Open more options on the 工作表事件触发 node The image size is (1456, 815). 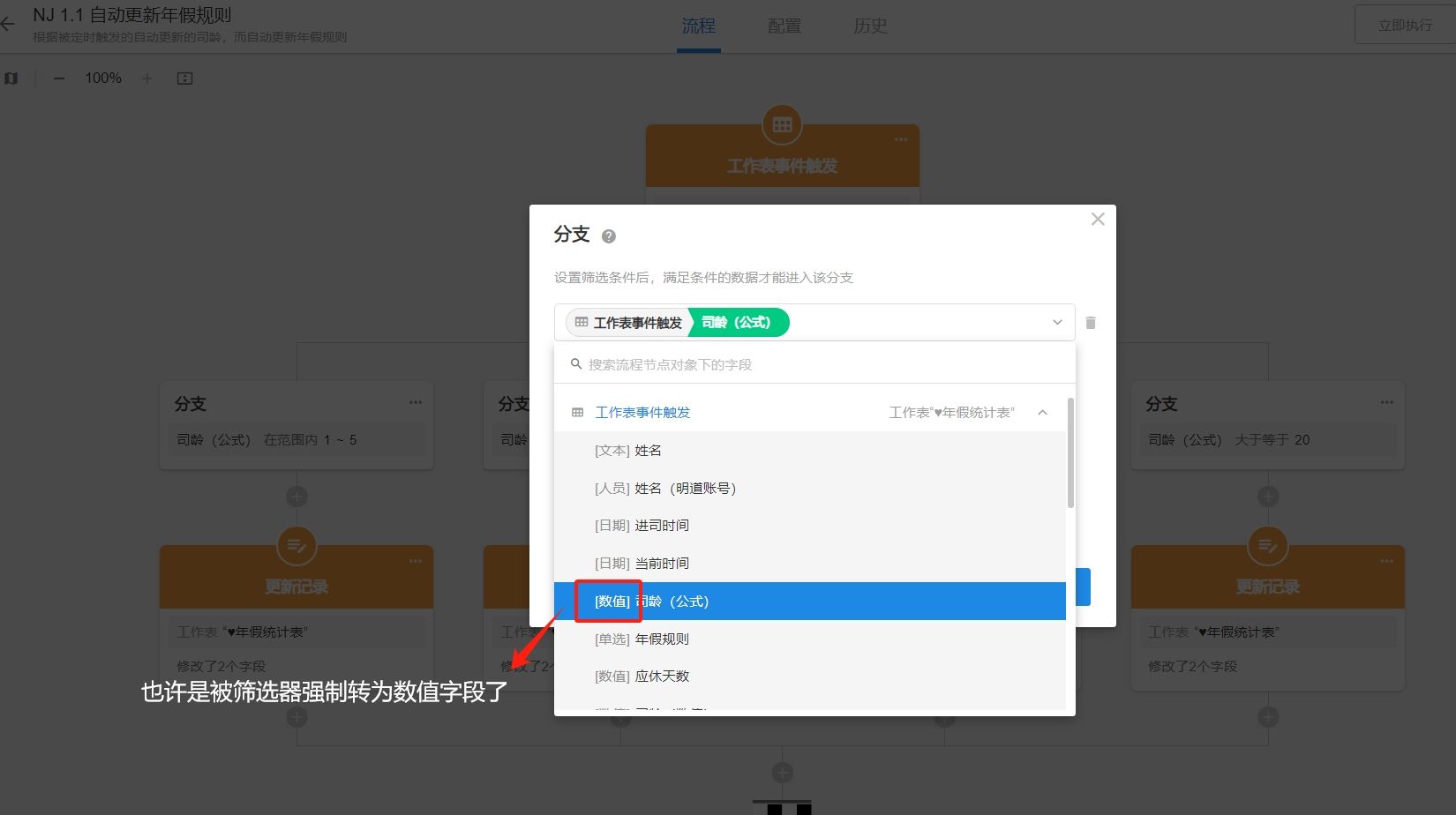pos(901,139)
